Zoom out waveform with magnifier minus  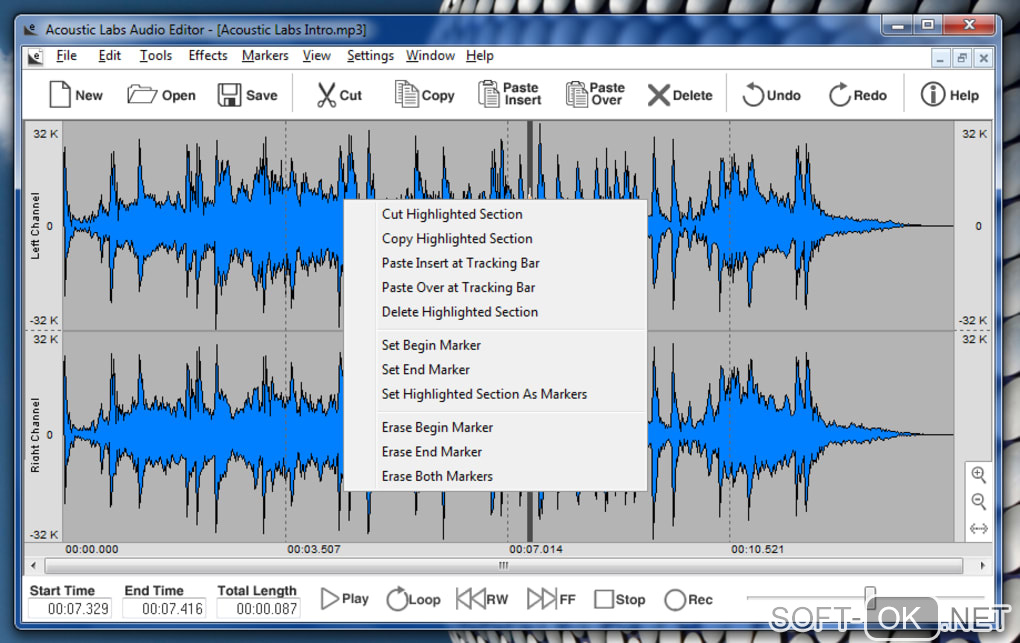pyautogui.click(x=978, y=501)
